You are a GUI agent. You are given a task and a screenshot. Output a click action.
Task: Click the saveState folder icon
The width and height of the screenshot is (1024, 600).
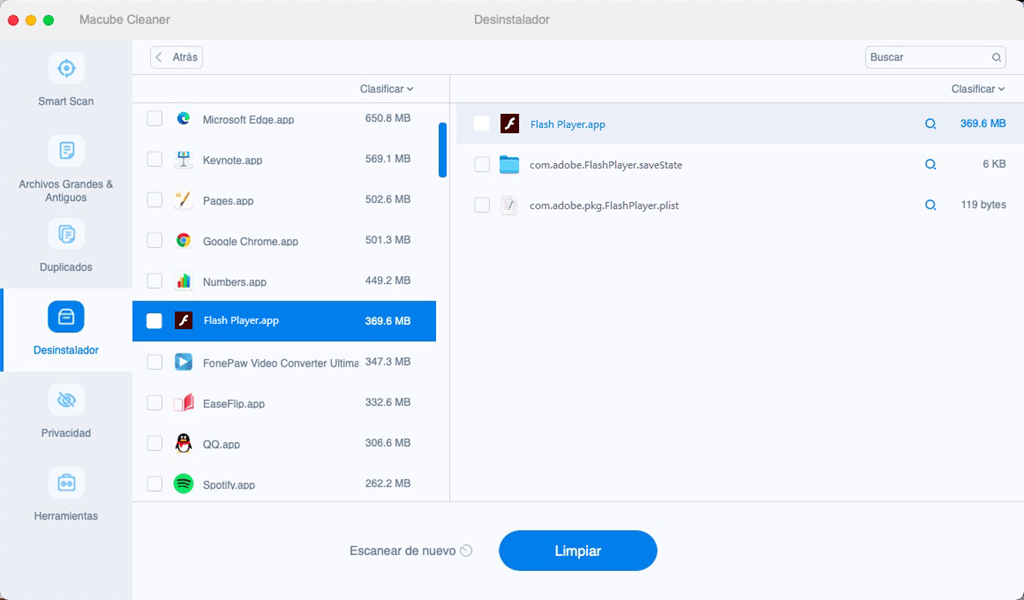click(509, 165)
